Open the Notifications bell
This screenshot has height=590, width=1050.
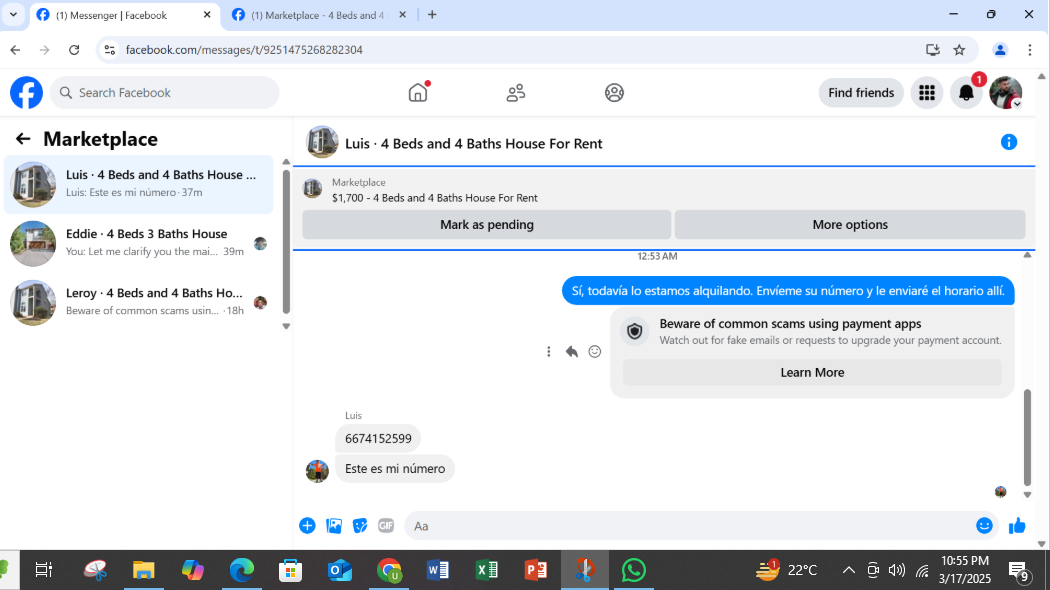pos(966,92)
